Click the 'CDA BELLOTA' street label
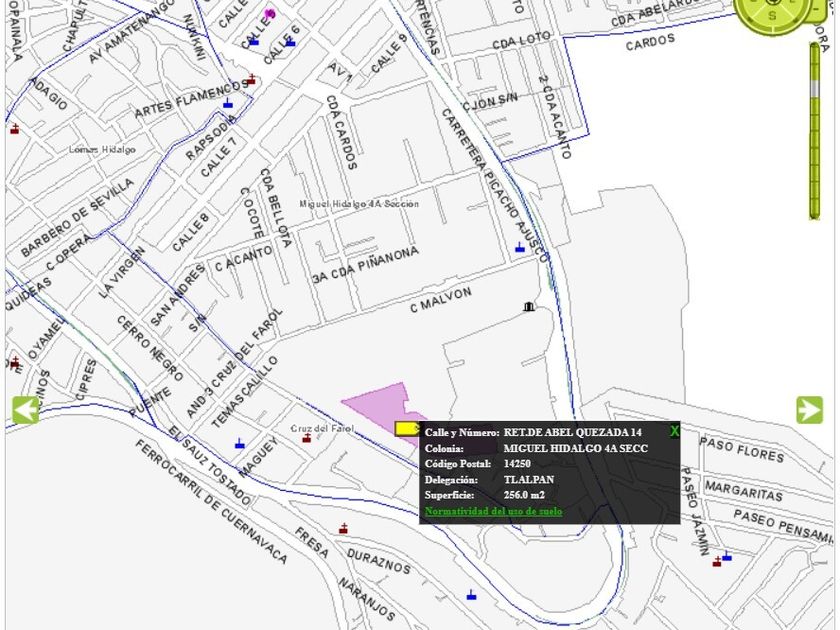This screenshot has height=630, width=840. 275,207
